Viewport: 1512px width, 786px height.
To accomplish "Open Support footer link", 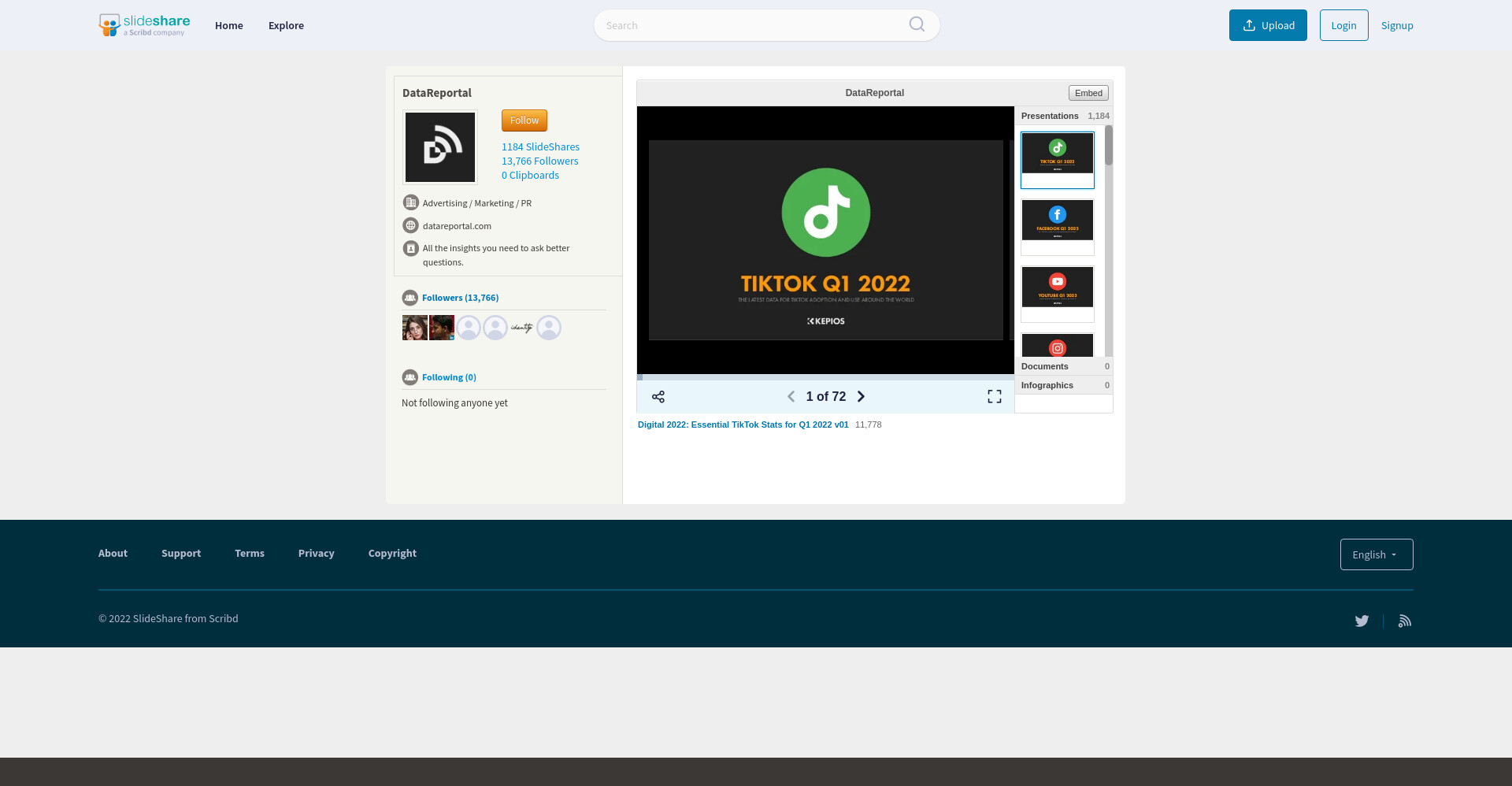I will pyautogui.click(x=181, y=553).
